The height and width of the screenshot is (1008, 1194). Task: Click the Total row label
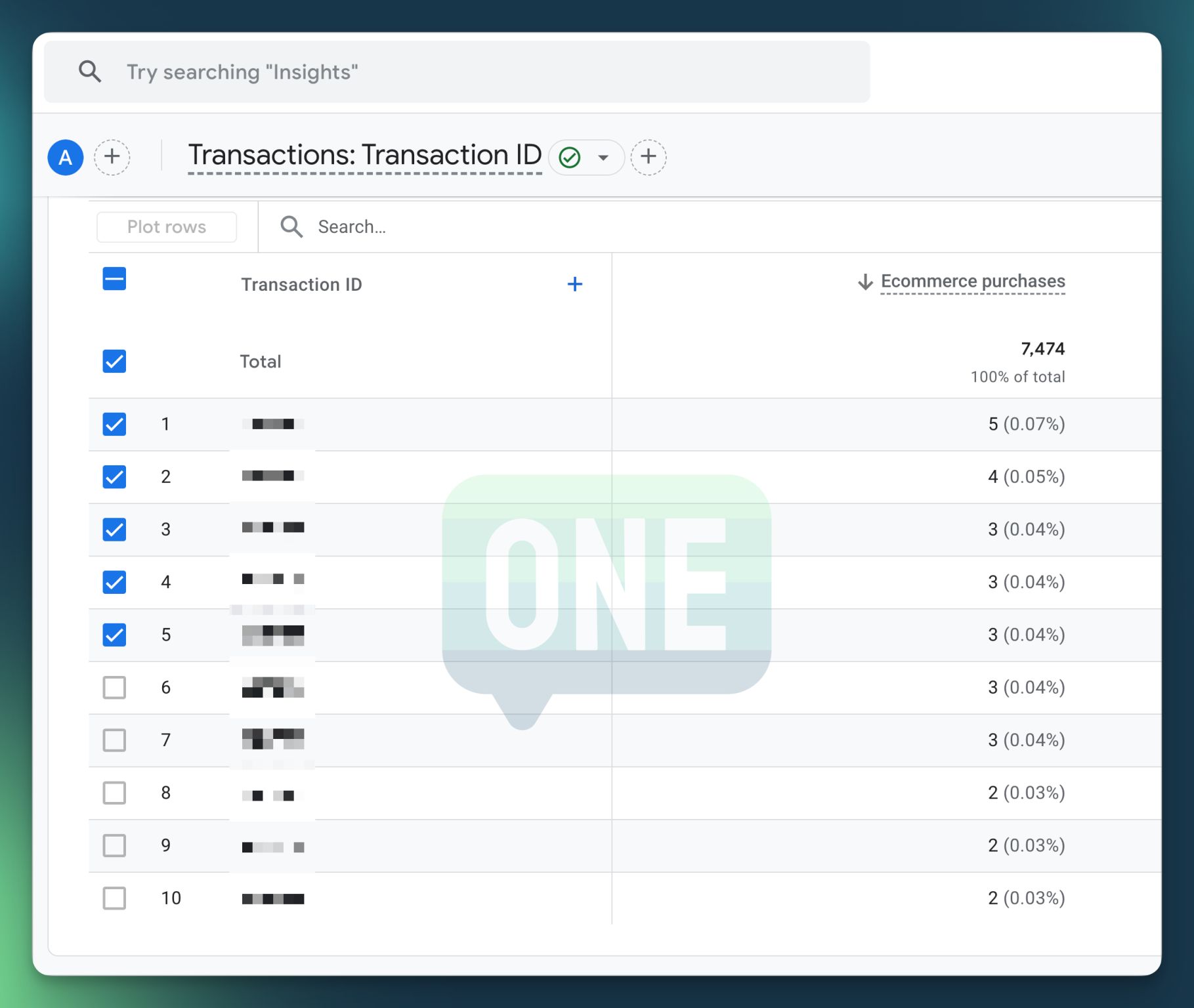(260, 361)
